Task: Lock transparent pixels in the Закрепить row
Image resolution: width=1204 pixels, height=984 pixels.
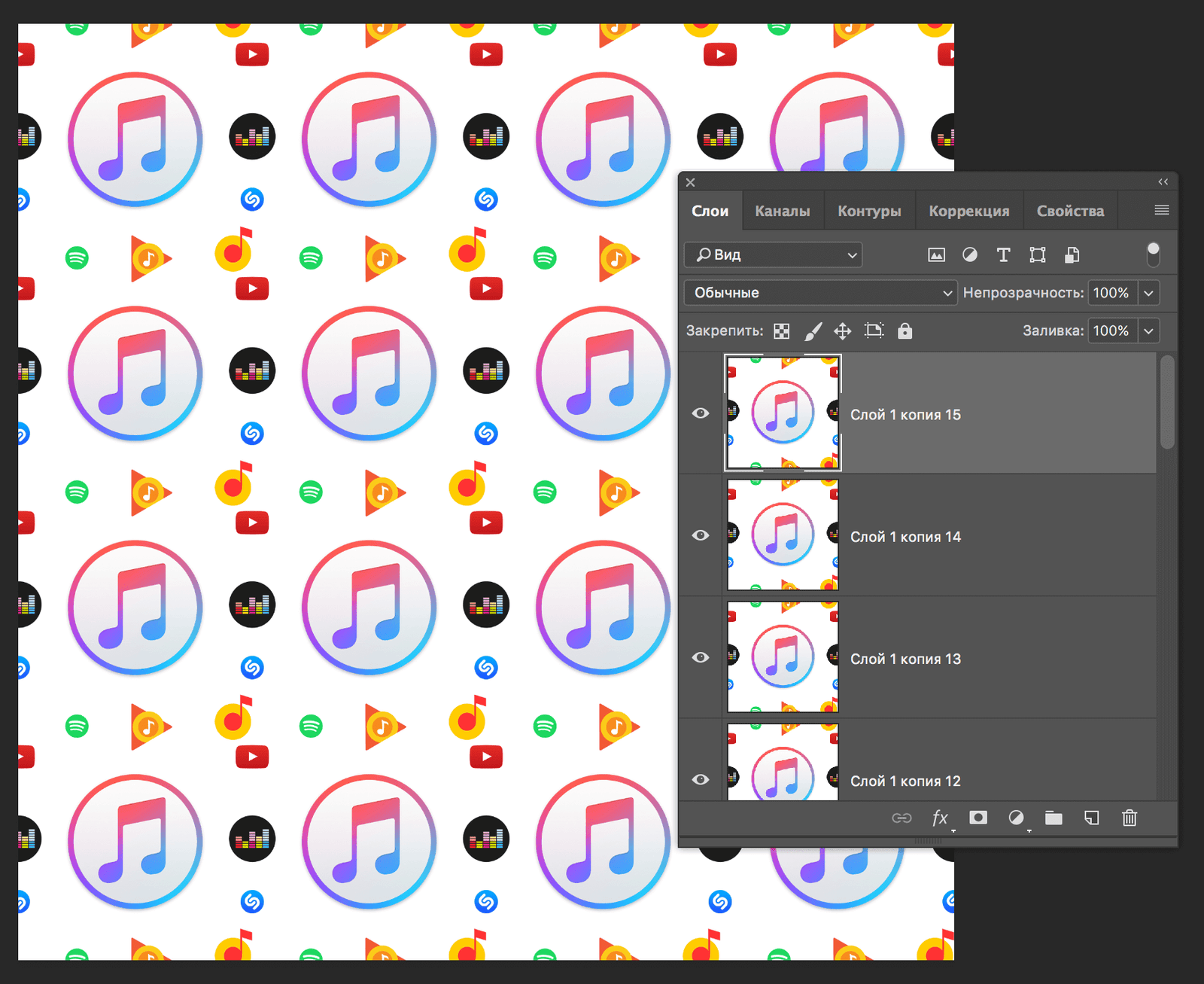Action: coord(782,331)
